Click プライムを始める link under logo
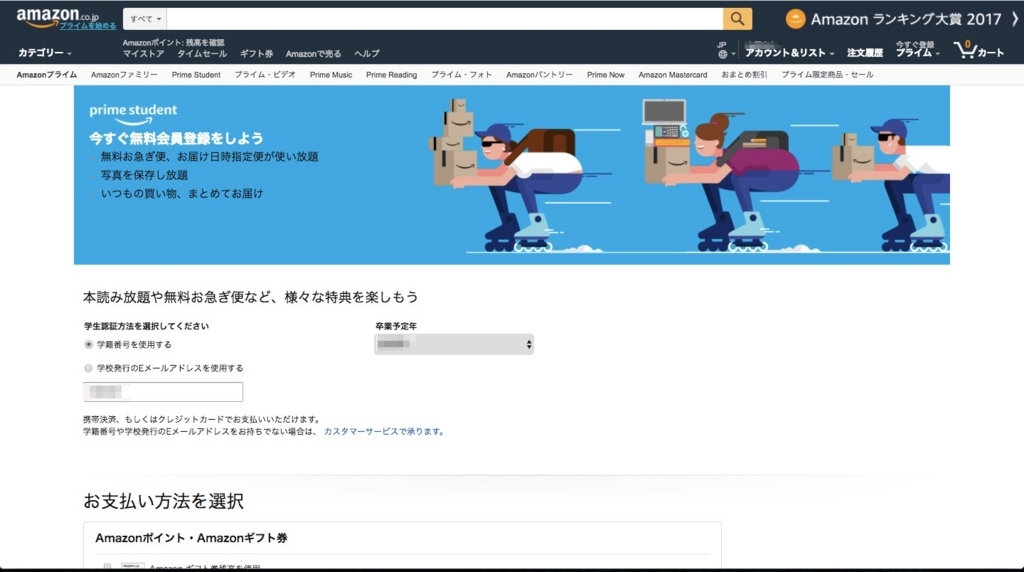Image resolution: width=1024 pixels, height=572 pixels. point(88,26)
